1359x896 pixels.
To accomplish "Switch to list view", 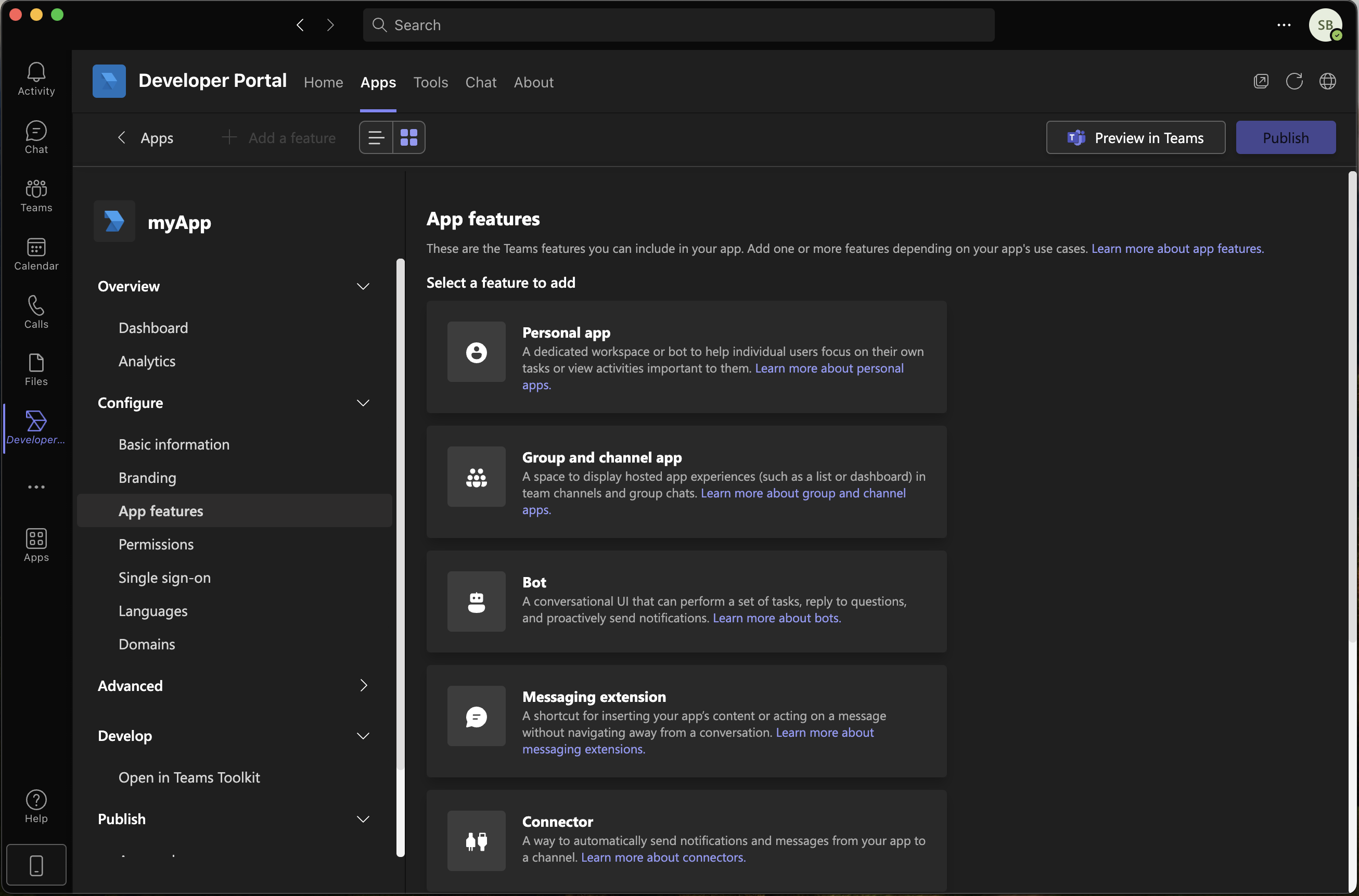I will [376, 137].
